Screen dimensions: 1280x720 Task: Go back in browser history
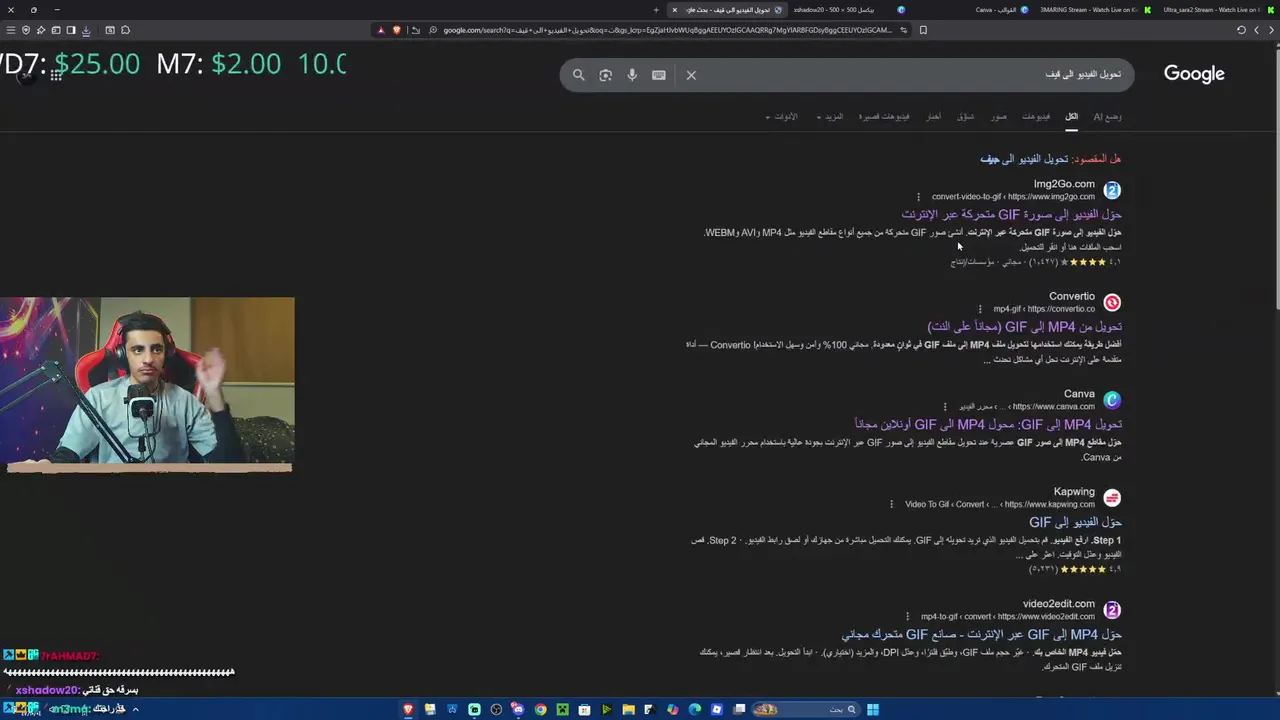coord(1271,30)
